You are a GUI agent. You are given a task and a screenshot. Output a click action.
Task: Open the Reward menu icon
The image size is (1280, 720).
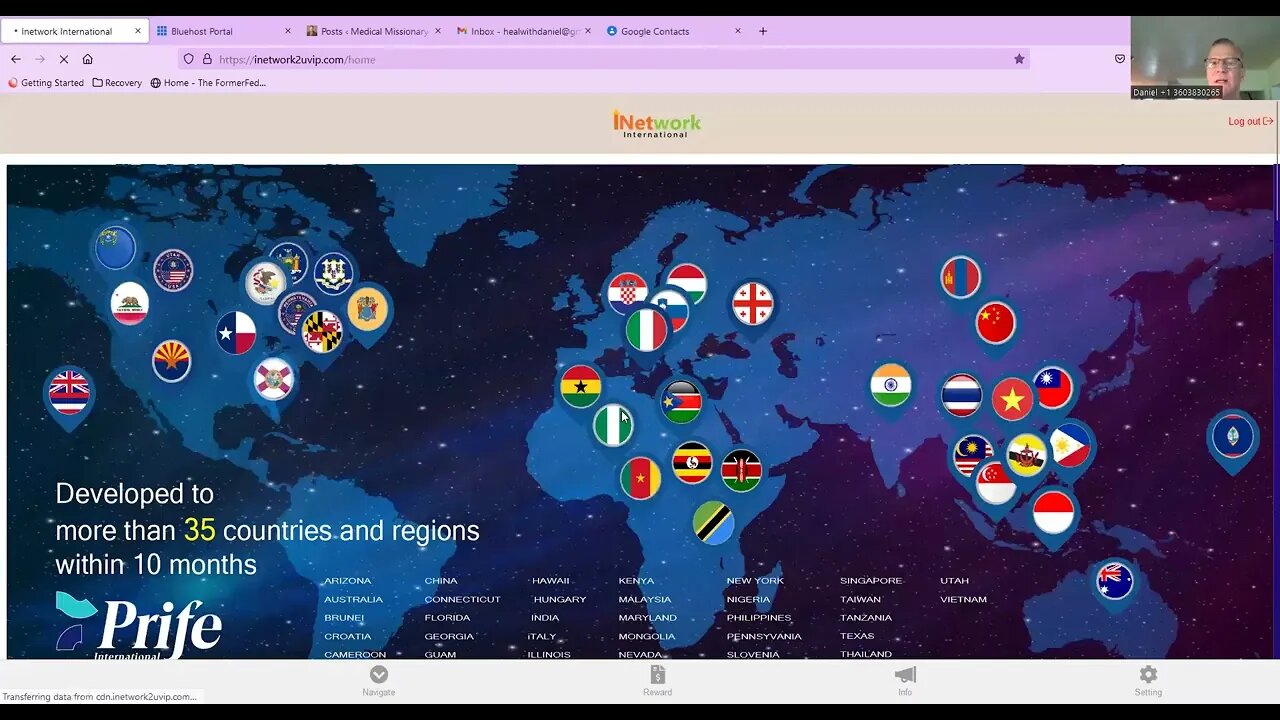pyautogui.click(x=657, y=675)
